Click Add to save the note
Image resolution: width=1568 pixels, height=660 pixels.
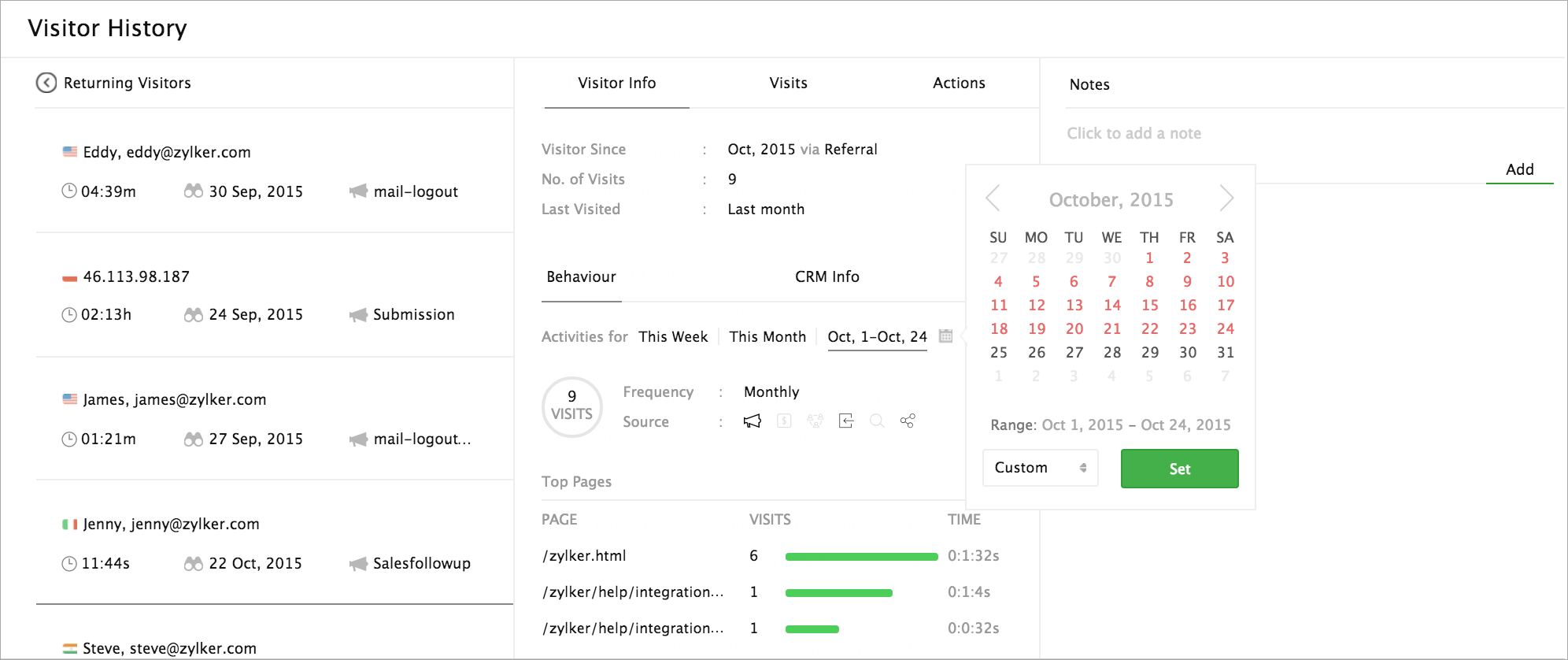[1519, 169]
